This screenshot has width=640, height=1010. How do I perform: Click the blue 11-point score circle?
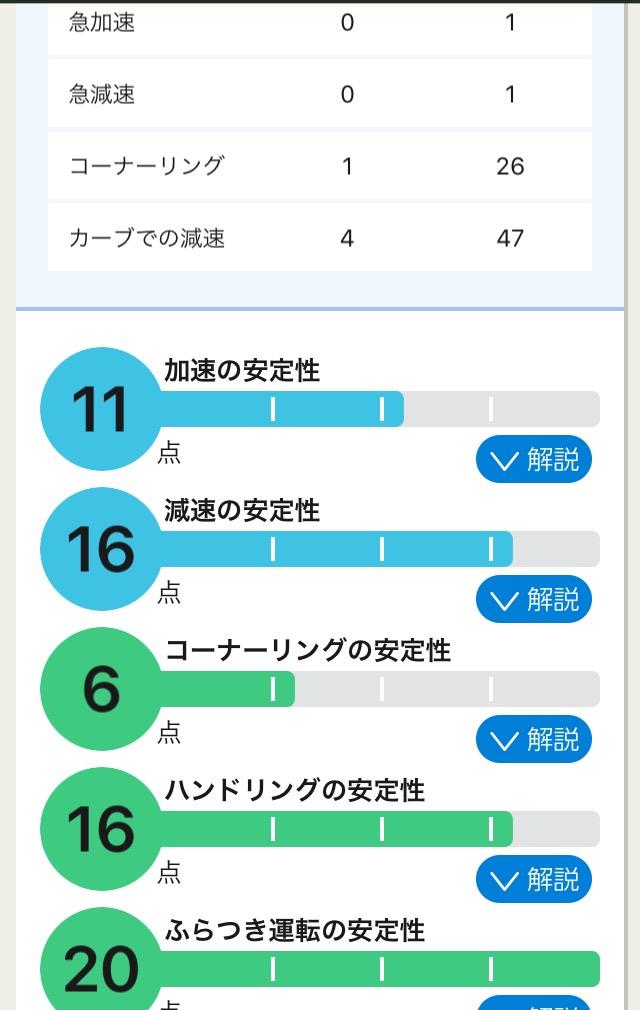pos(101,409)
